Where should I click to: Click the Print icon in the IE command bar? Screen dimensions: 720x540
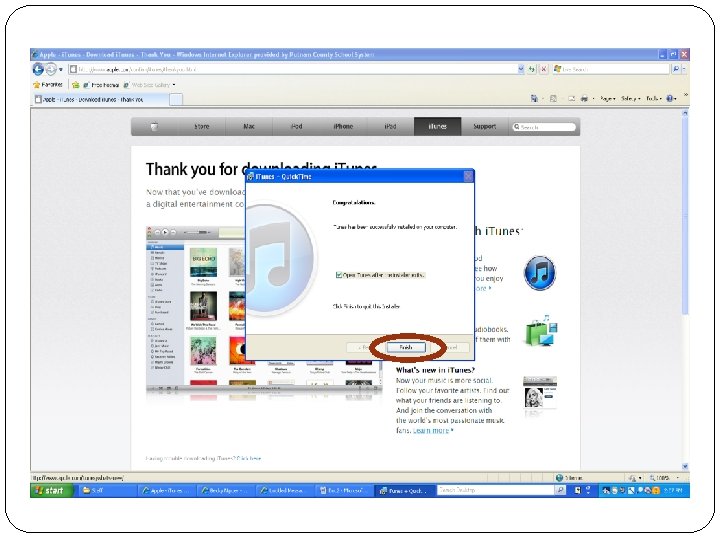[x=584, y=98]
